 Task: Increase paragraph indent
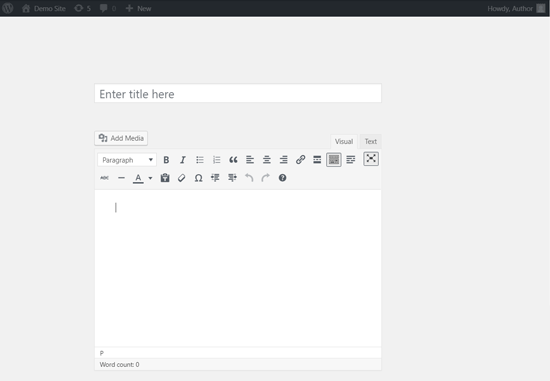click(232, 178)
